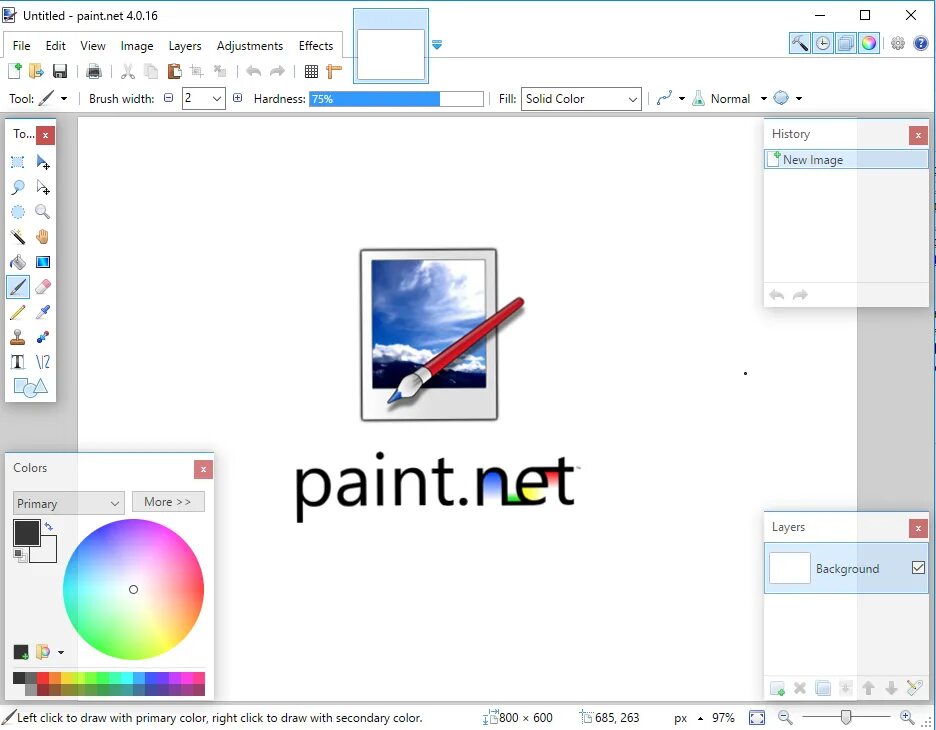936x730 pixels.
Task: Increase brush width with plus button
Action: coord(238,98)
